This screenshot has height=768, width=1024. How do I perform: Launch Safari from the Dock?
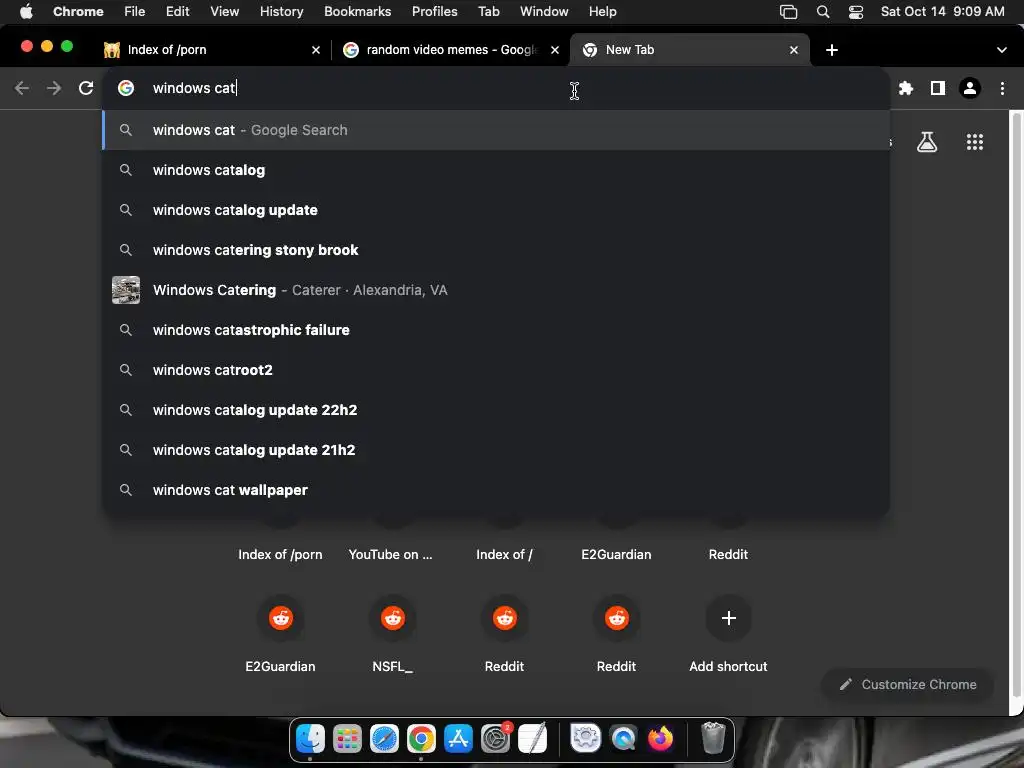coord(384,739)
